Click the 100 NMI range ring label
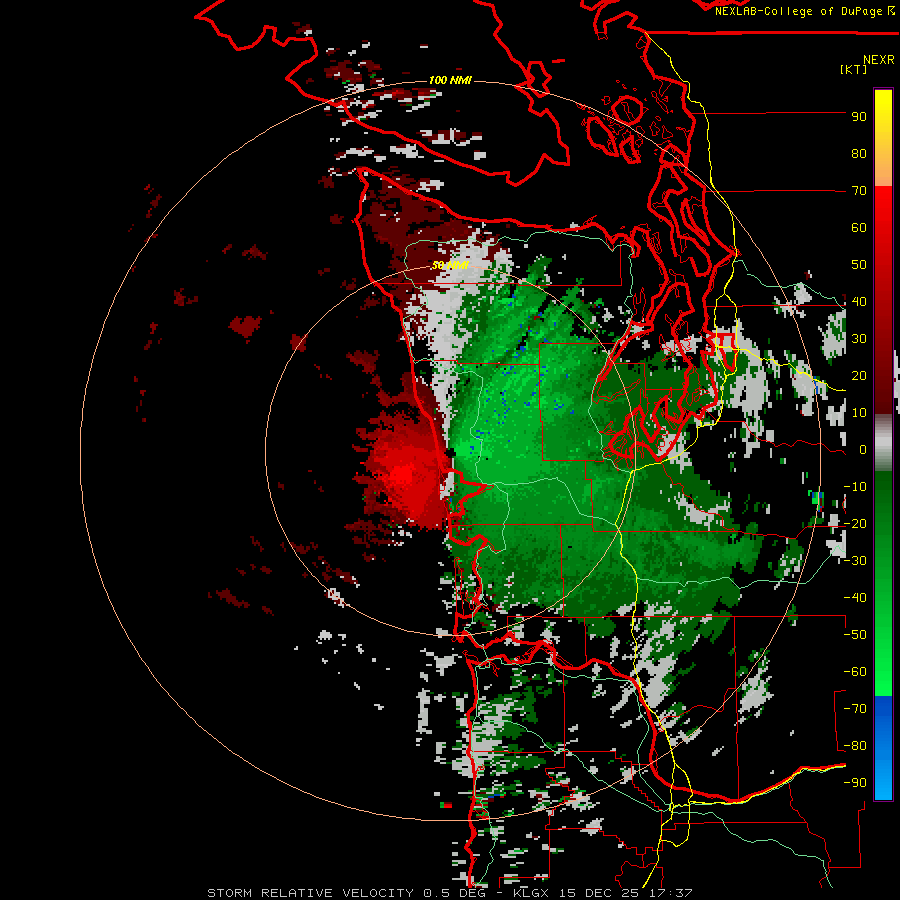 [450, 80]
